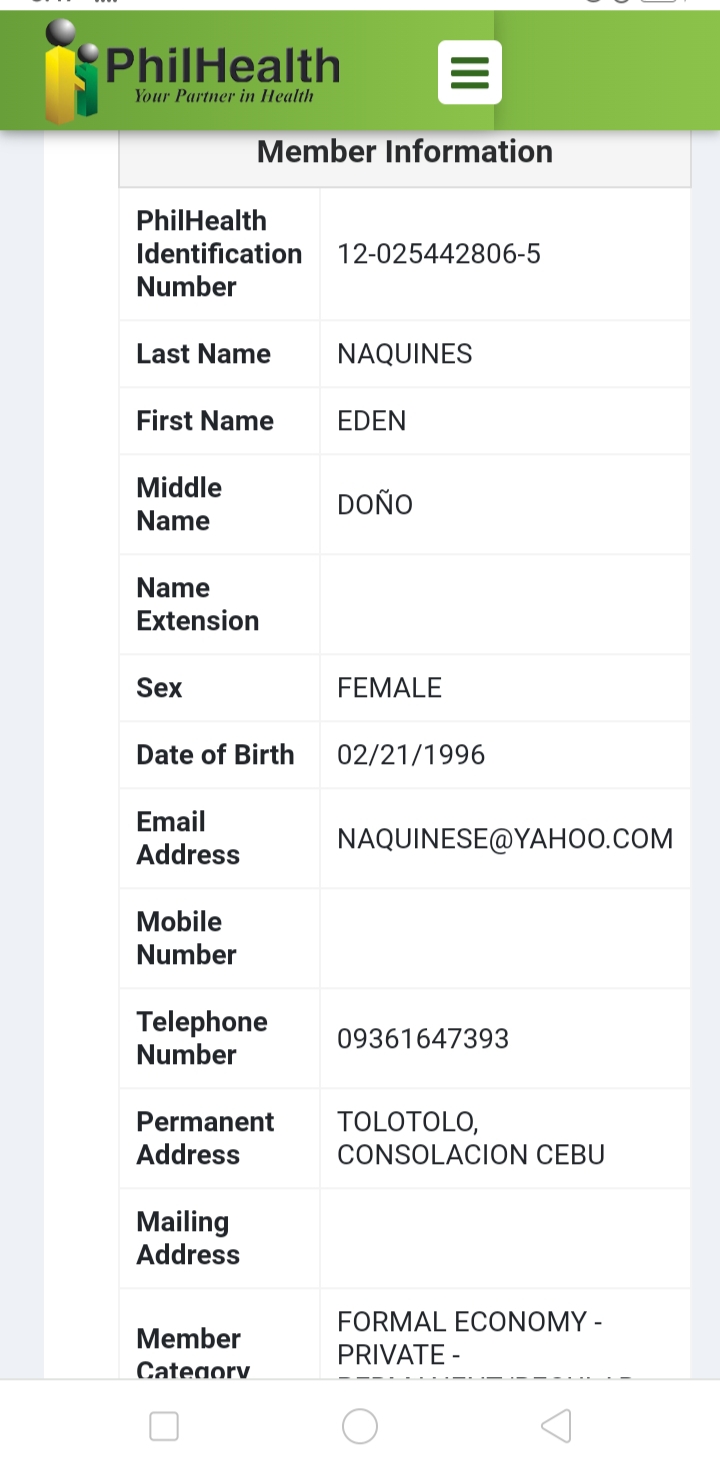Click the email NAQUINESE@YAHOO.COM

pyautogui.click(x=505, y=839)
